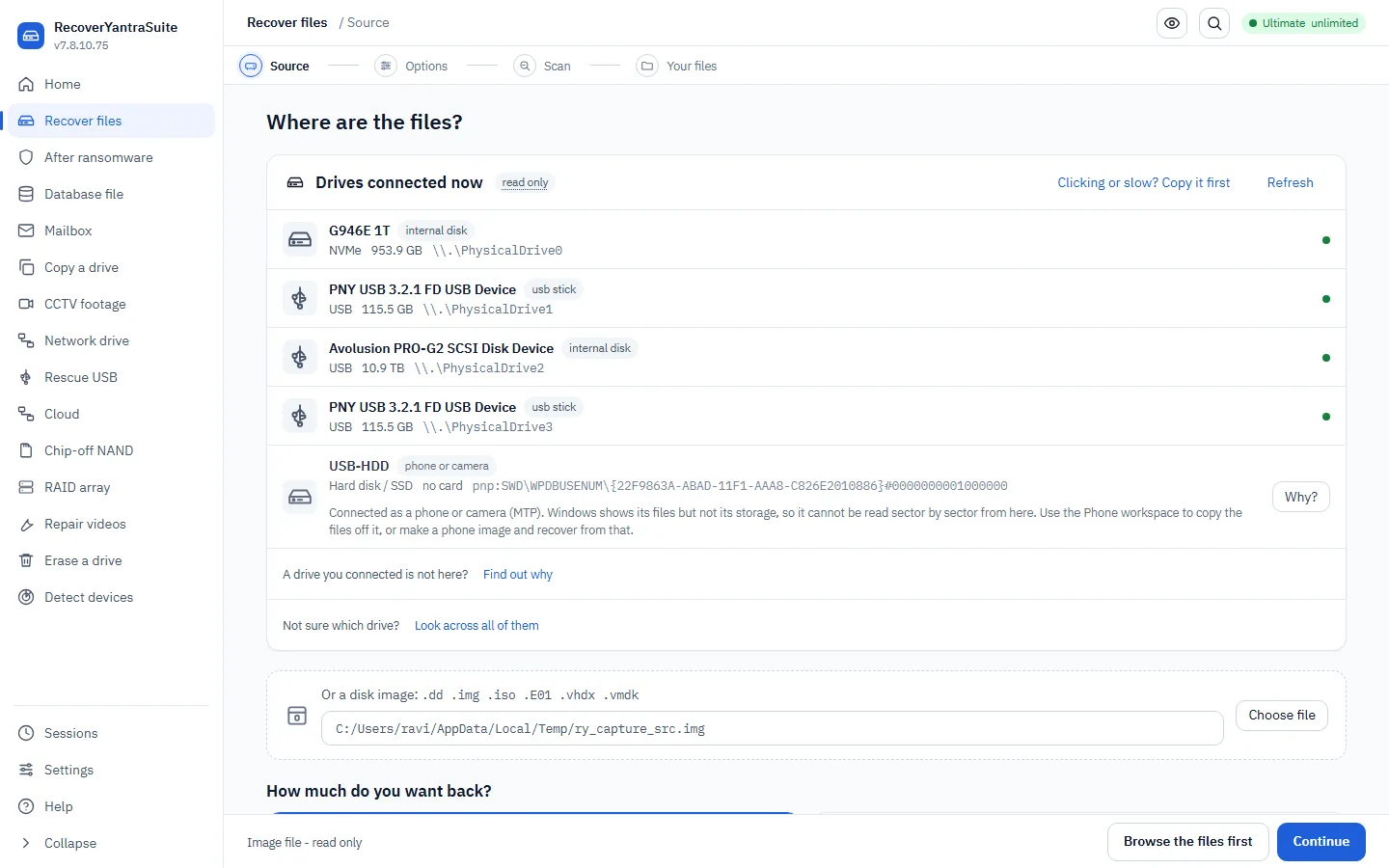Screen dimensions: 1389x868
Task: Click the Chip-off NAND icon
Action: point(26,450)
